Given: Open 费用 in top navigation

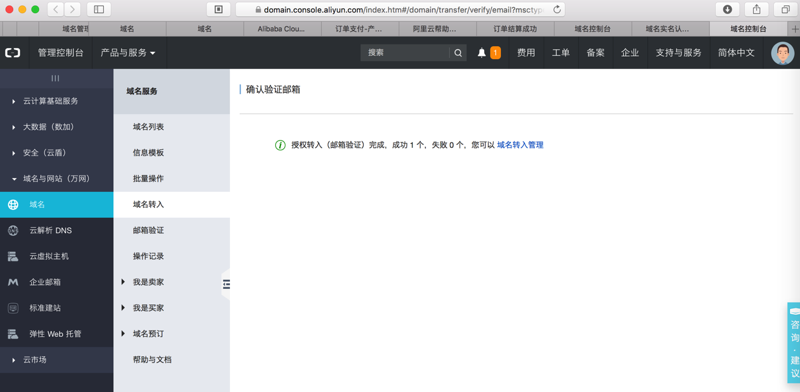Looking at the screenshot, I should tap(526, 53).
